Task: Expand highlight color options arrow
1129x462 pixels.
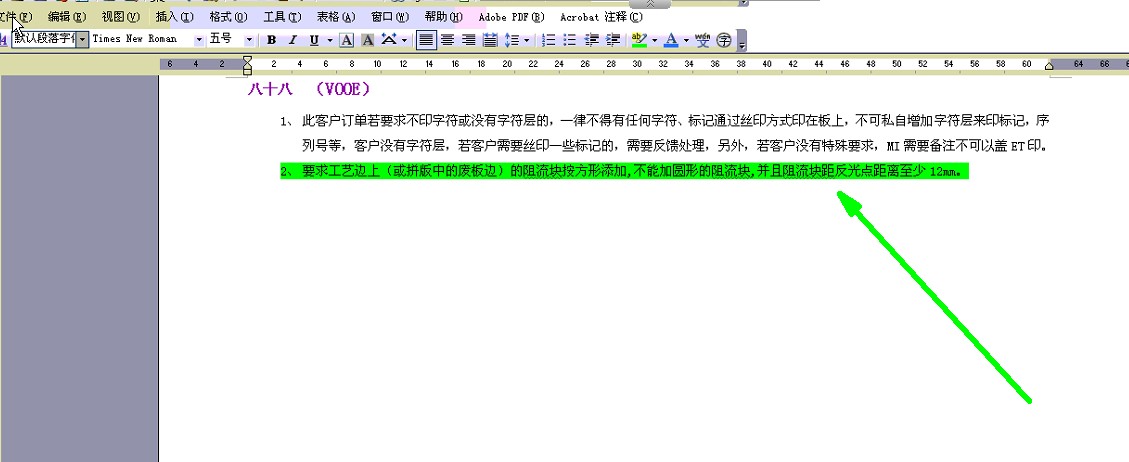Action: [655, 40]
